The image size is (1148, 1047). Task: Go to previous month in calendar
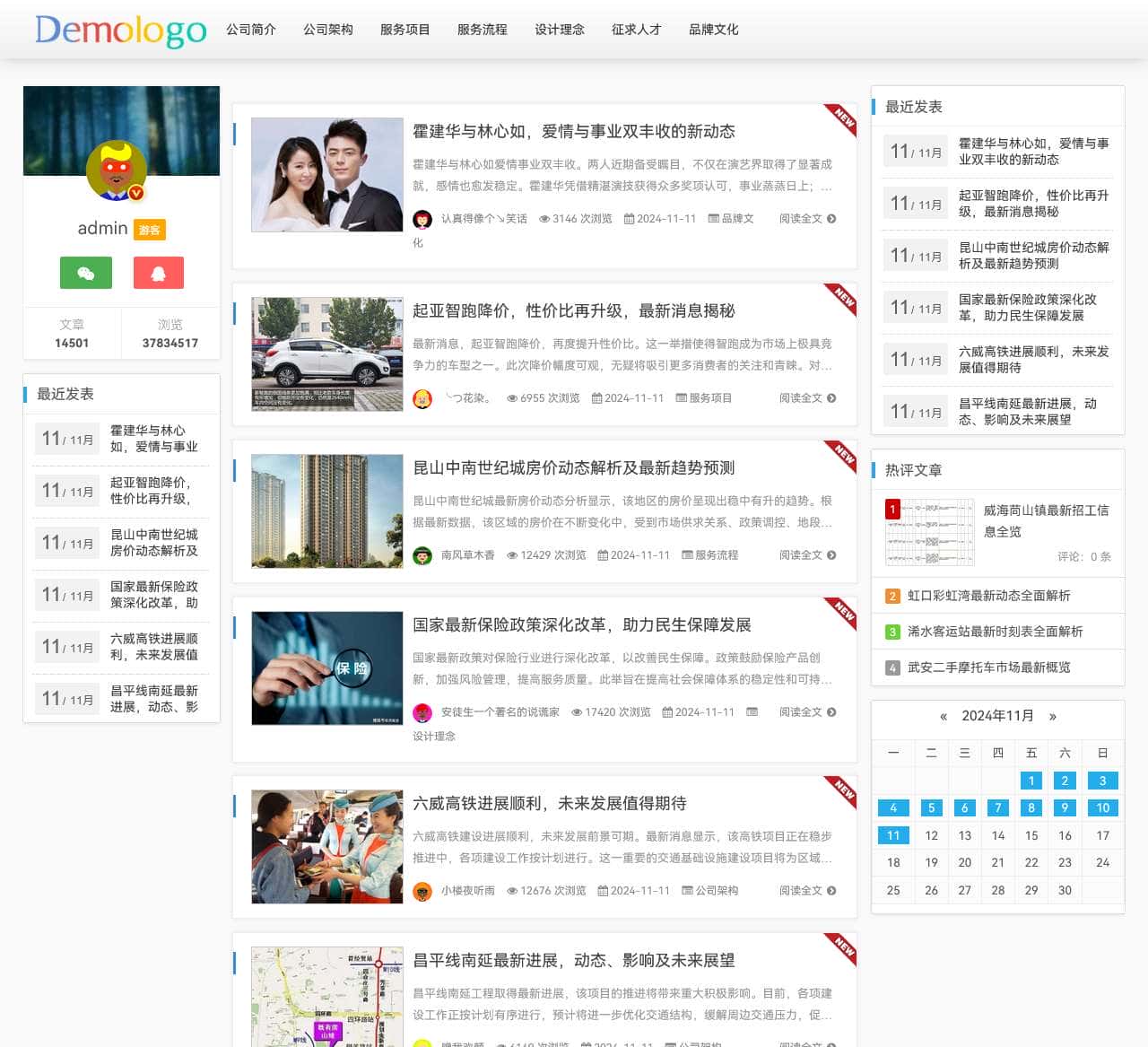[x=944, y=716]
